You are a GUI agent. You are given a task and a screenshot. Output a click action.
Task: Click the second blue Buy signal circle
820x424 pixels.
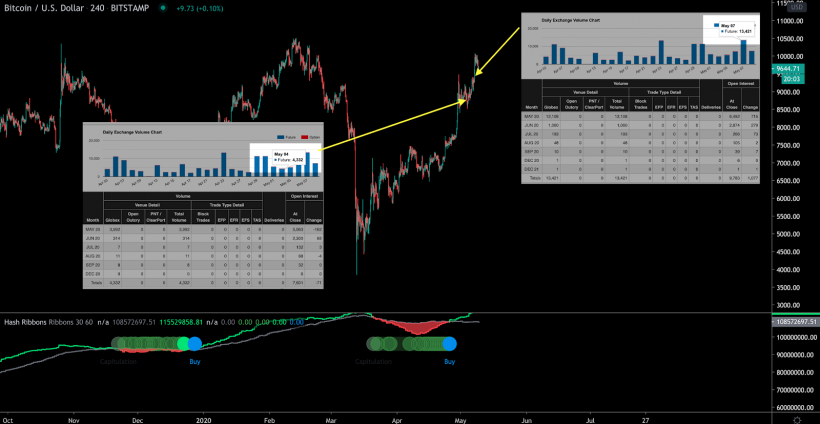pyautogui.click(x=449, y=344)
